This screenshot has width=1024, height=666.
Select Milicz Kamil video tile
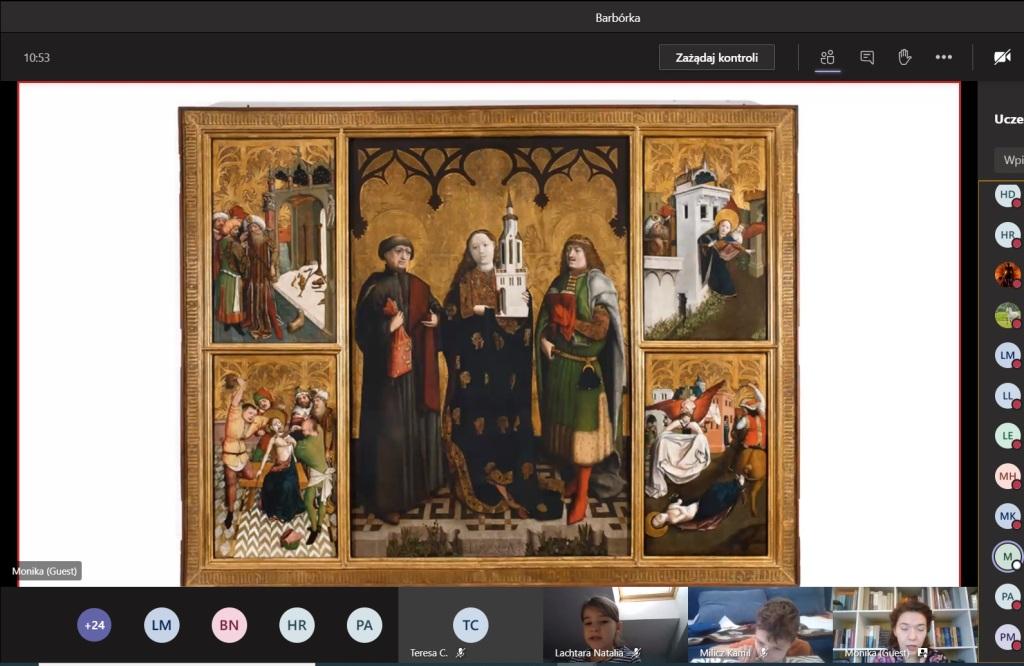[x=760, y=625]
